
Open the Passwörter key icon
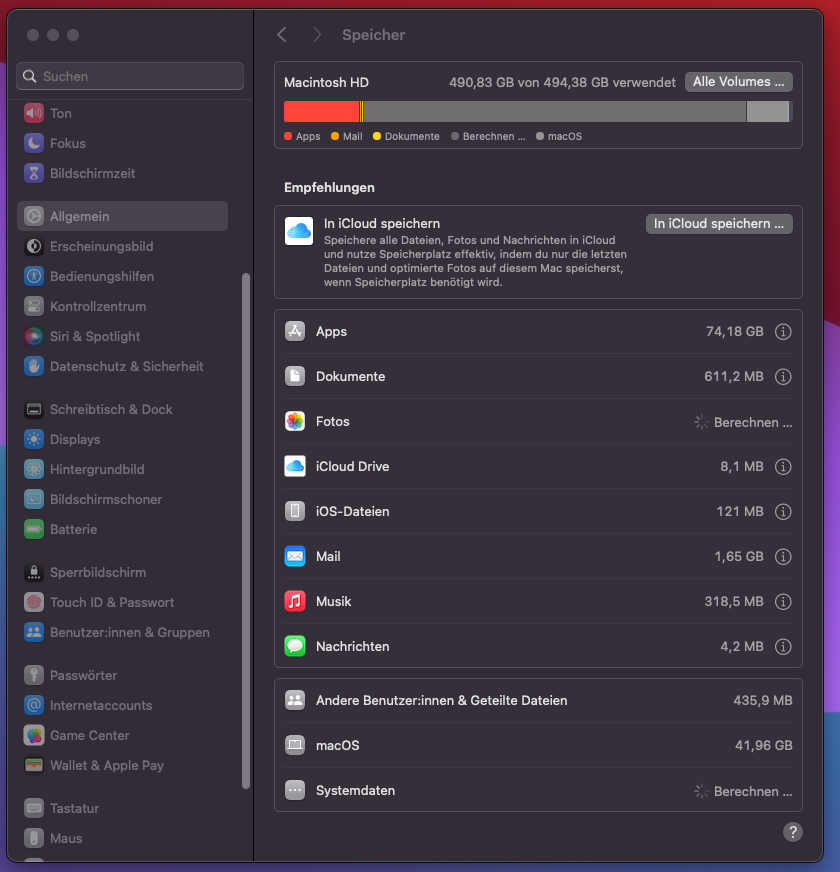pos(34,676)
